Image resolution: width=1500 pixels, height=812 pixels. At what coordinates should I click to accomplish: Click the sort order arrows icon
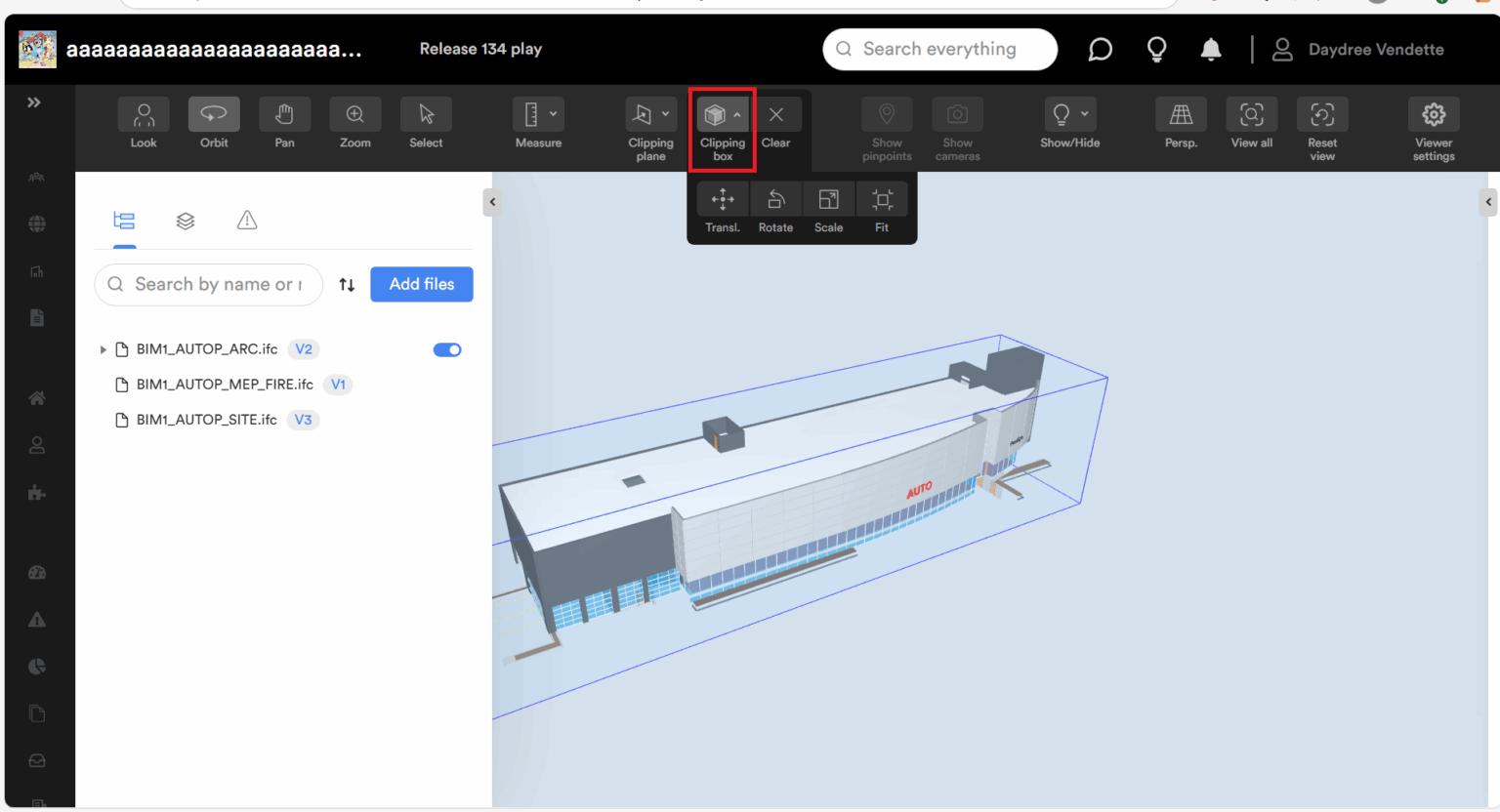tap(347, 284)
